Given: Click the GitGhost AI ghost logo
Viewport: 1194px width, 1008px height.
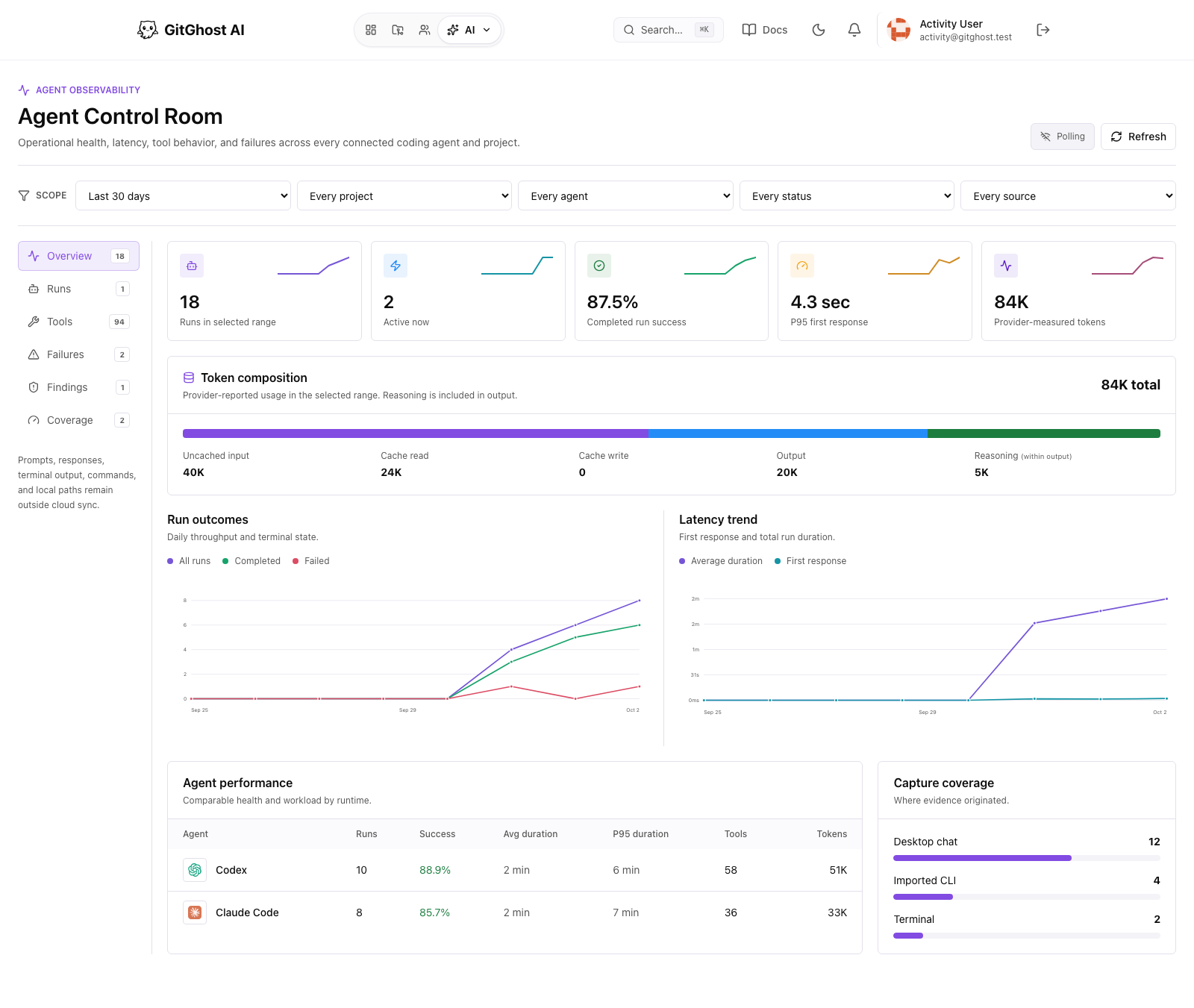Looking at the screenshot, I should [148, 30].
